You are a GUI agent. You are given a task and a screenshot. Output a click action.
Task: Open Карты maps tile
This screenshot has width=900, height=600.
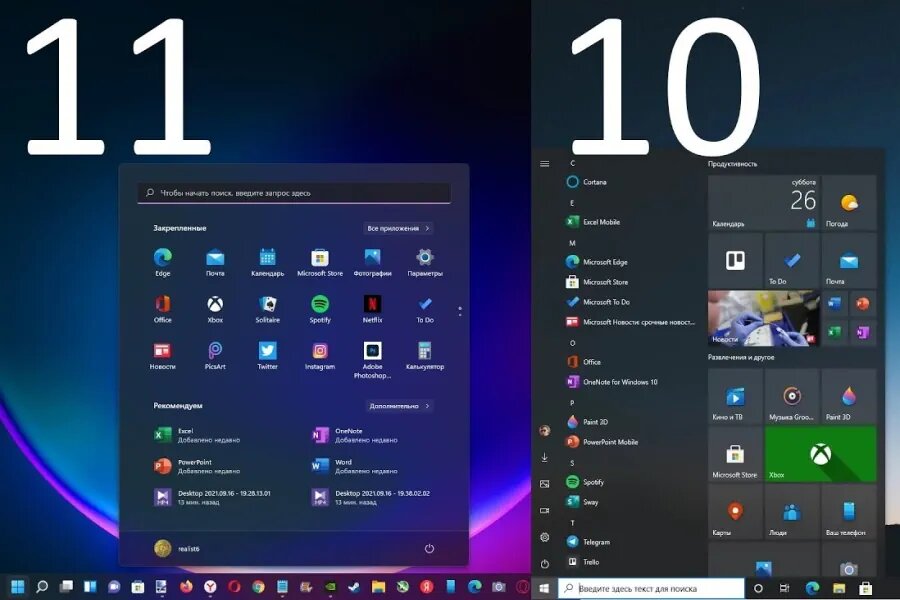click(735, 512)
